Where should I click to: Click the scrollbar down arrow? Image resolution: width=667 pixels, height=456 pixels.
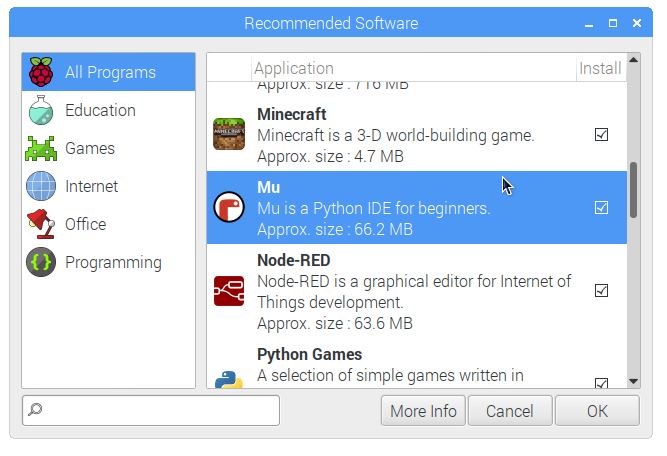(x=633, y=381)
